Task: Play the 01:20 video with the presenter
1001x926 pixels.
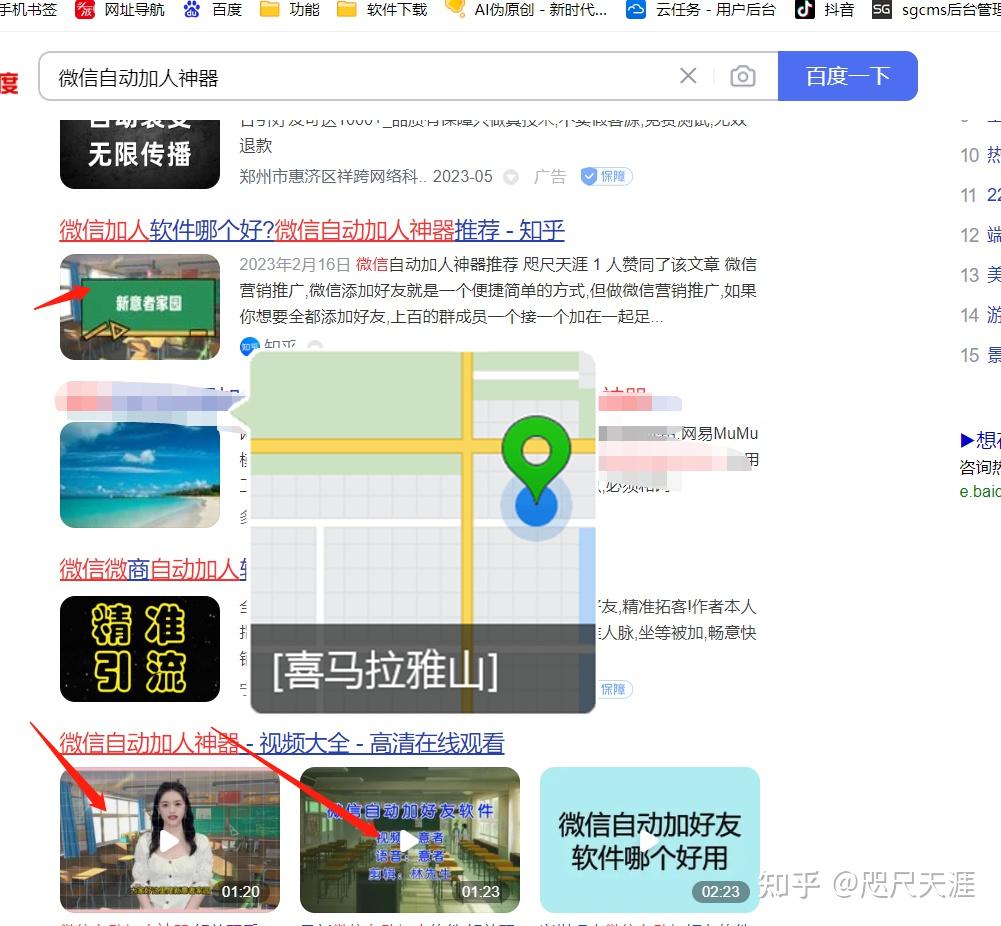Action: (170, 840)
